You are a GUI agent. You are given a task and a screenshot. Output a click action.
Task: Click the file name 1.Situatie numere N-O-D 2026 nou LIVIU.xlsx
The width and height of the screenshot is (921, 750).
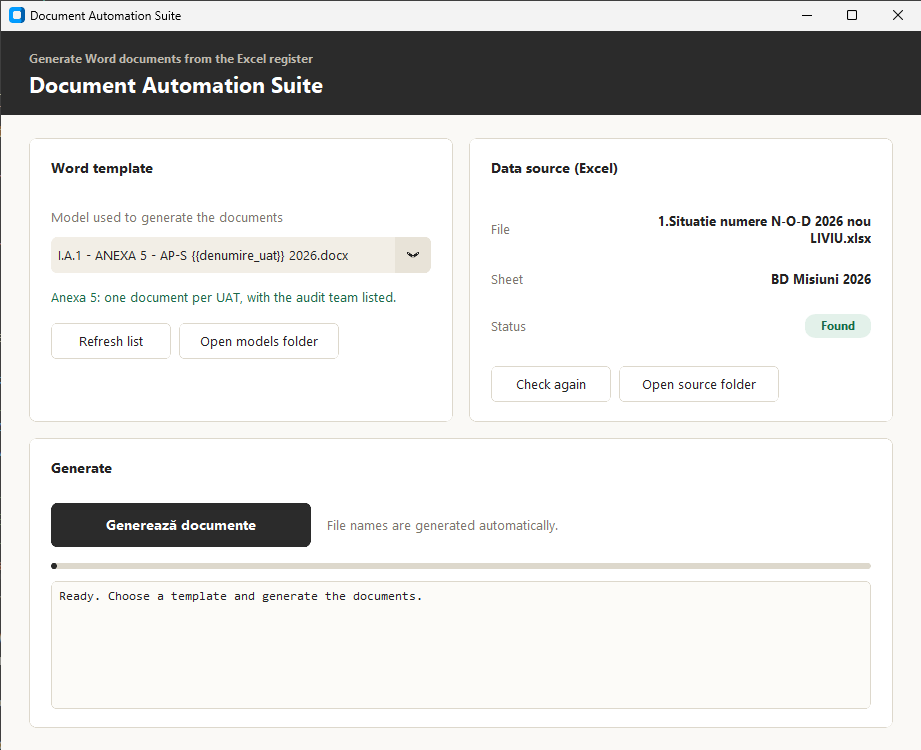764,230
